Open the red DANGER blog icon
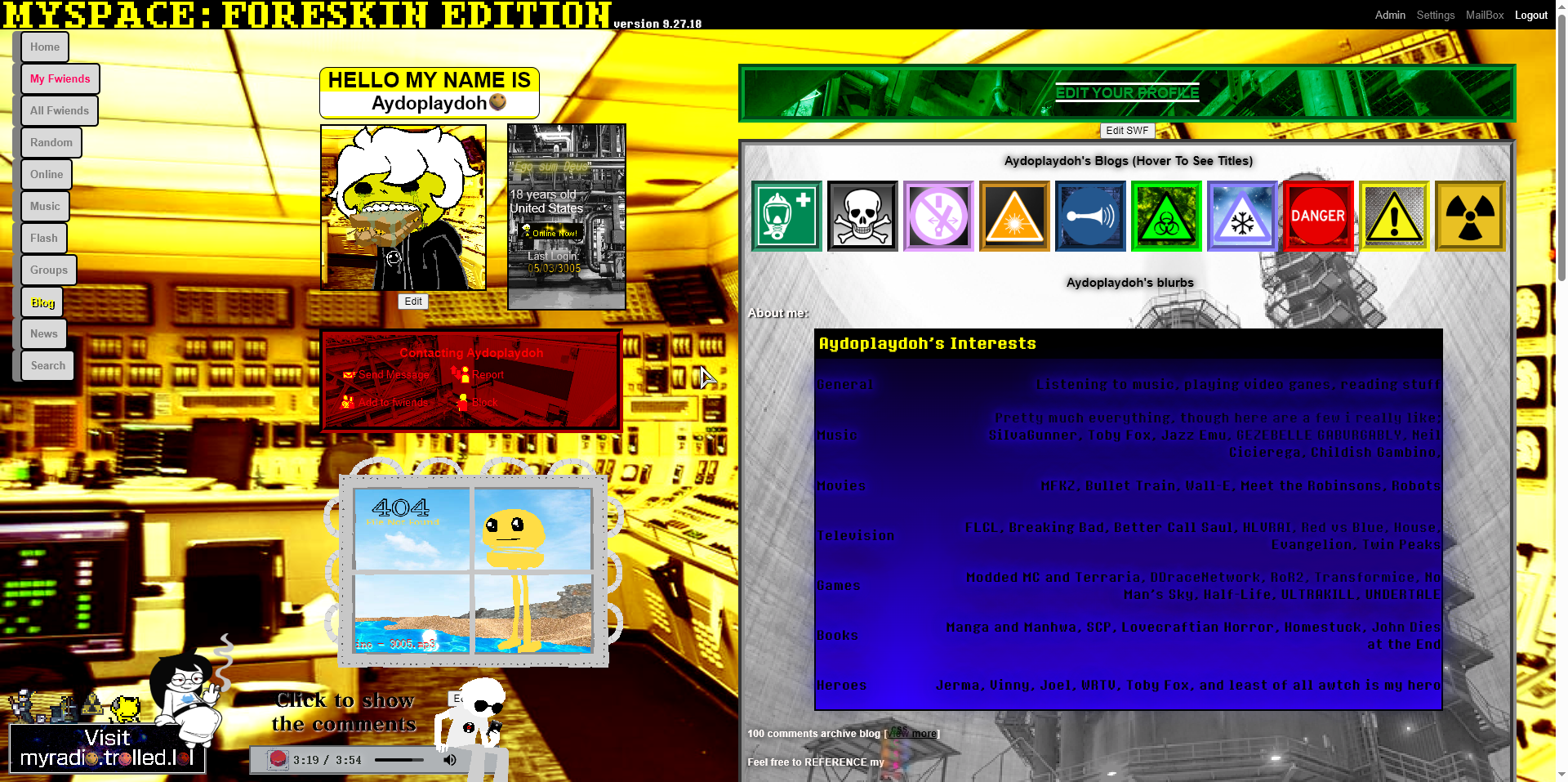This screenshot has width=1568, height=782. 1318,216
